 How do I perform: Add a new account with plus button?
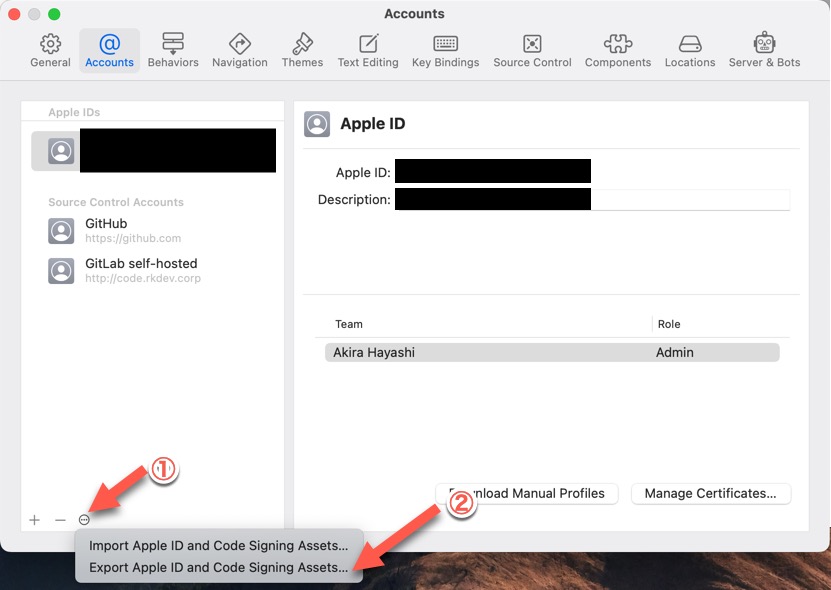pos(34,520)
